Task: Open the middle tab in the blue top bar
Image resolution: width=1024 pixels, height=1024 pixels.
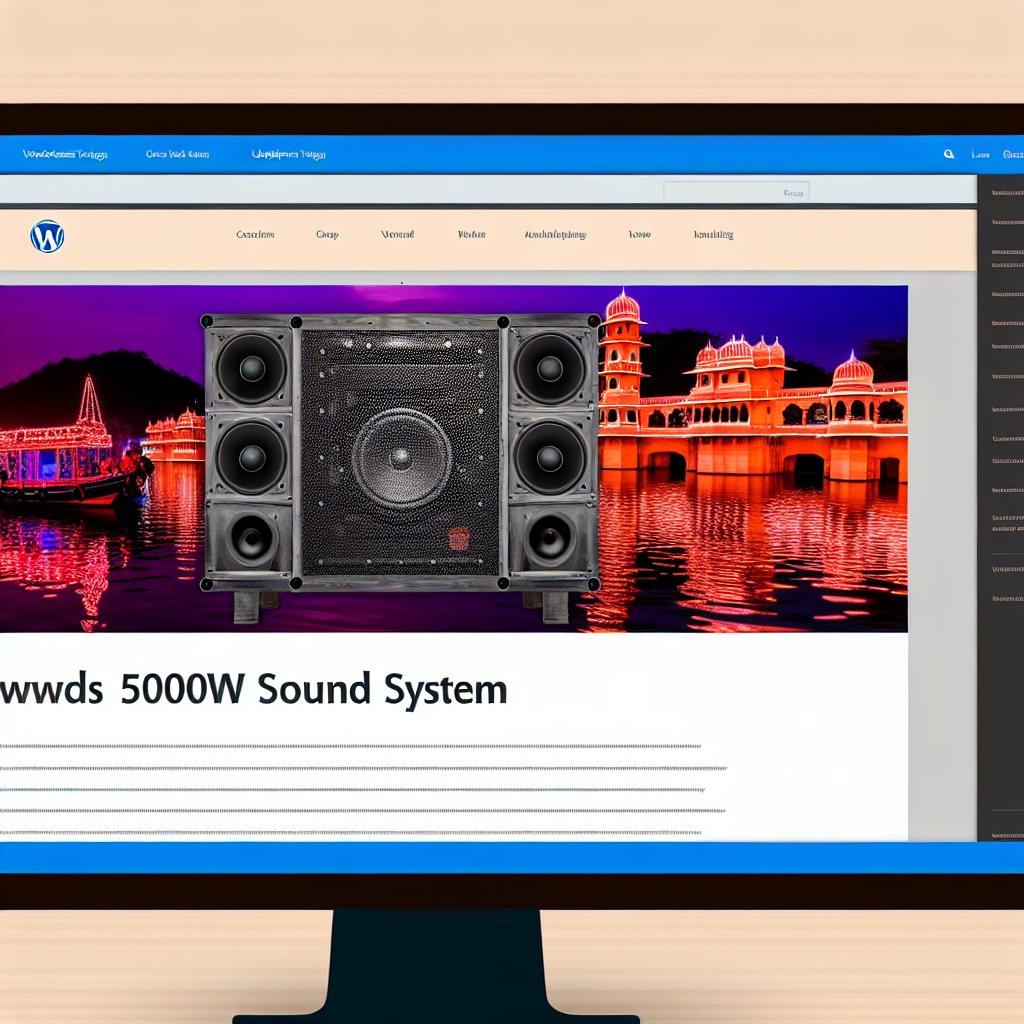Action: coord(177,155)
